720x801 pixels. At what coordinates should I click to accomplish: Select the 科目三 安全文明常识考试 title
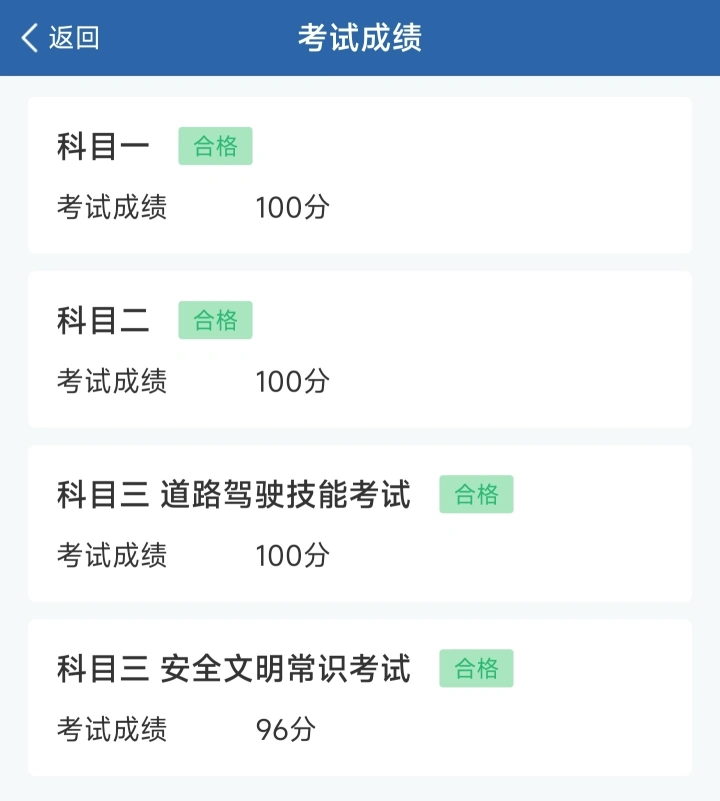[x=234, y=669]
